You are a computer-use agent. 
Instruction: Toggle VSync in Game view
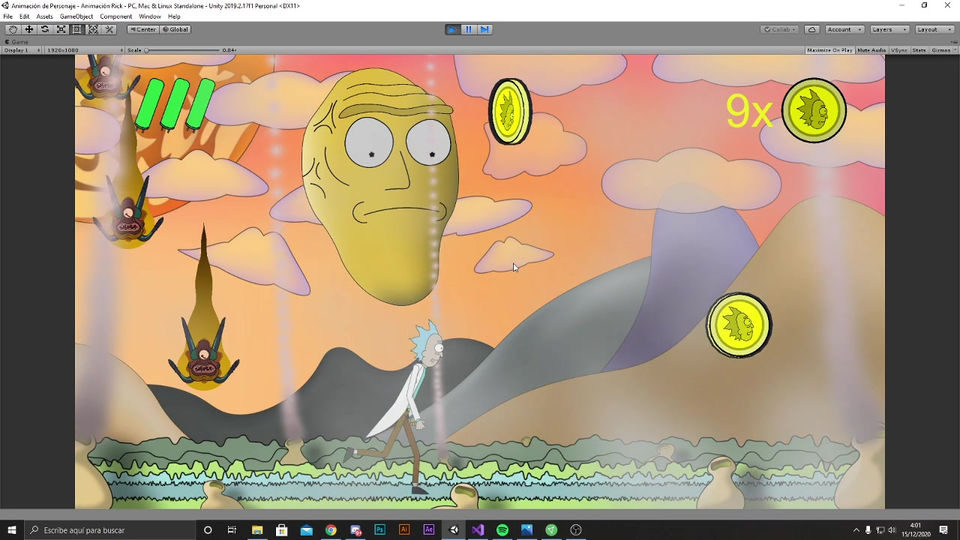(x=899, y=50)
